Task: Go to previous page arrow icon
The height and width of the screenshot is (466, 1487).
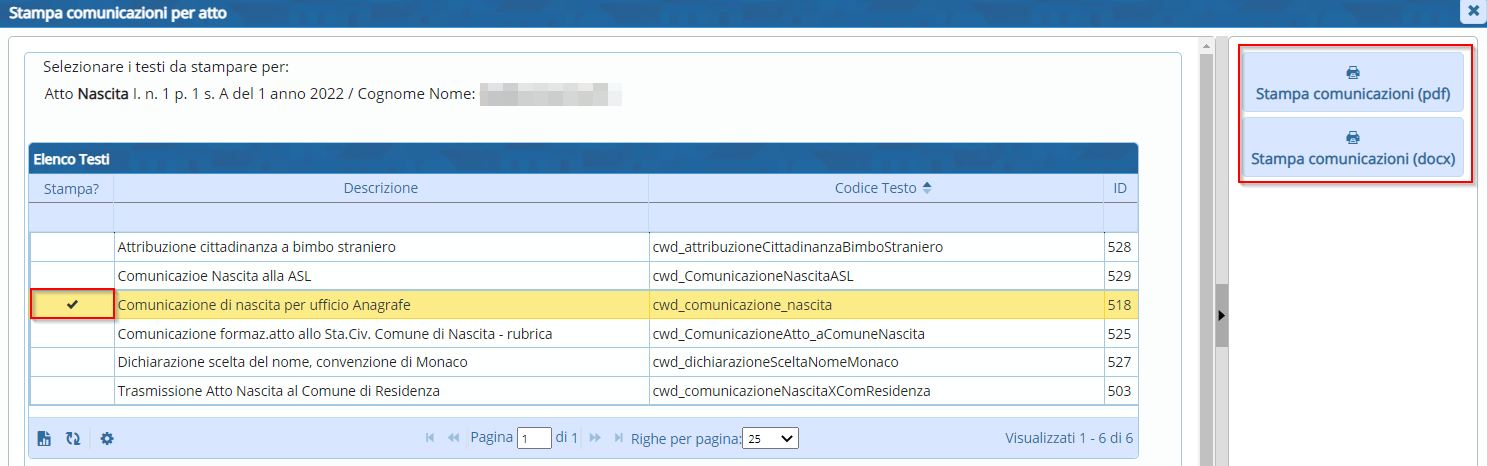Action: [453, 438]
